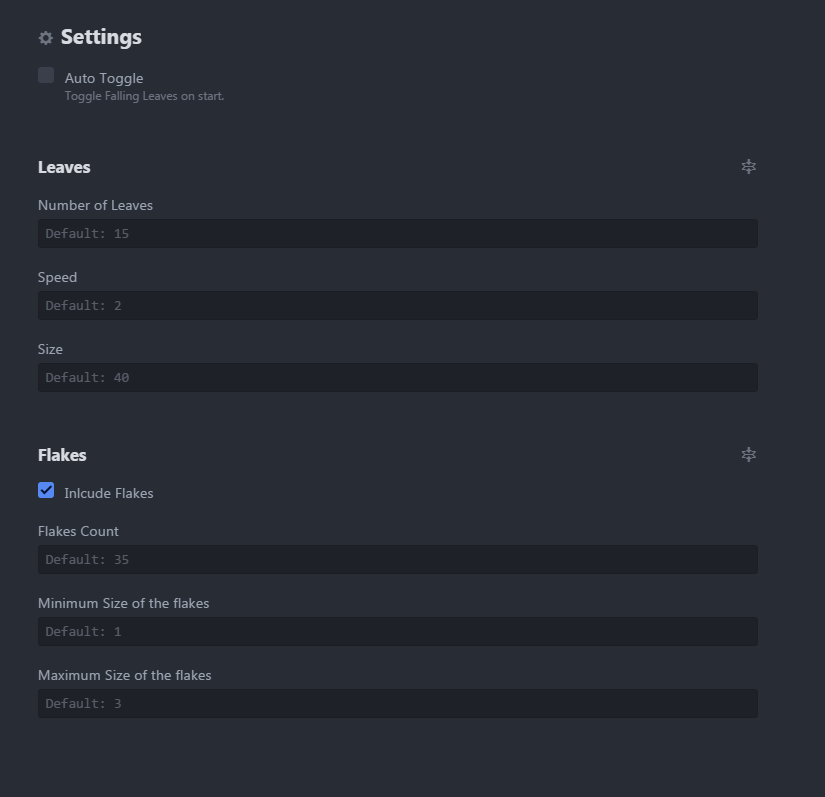Collapse the Flakes section using its icon
Screen dimensions: 825x797
(x=748, y=455)
